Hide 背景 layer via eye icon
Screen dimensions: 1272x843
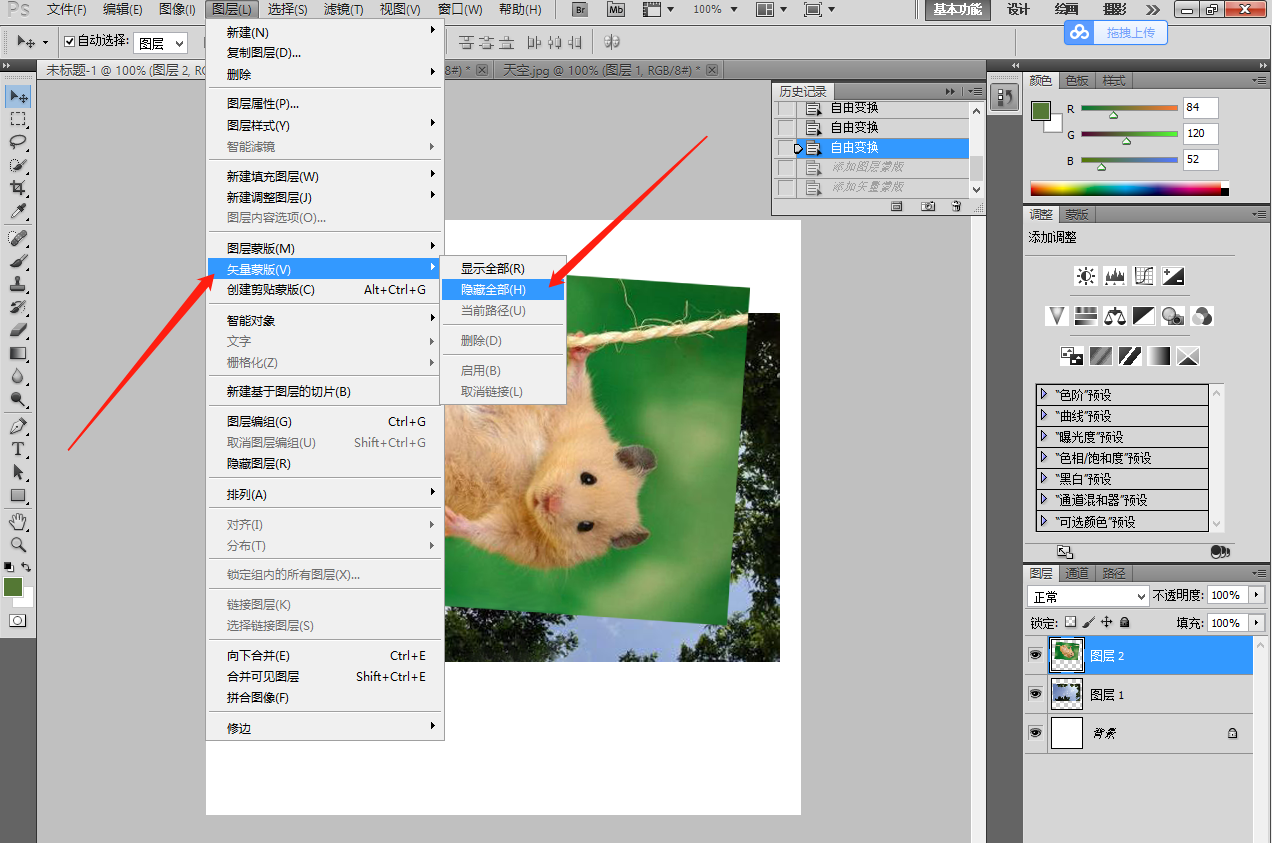[1035, 733]
